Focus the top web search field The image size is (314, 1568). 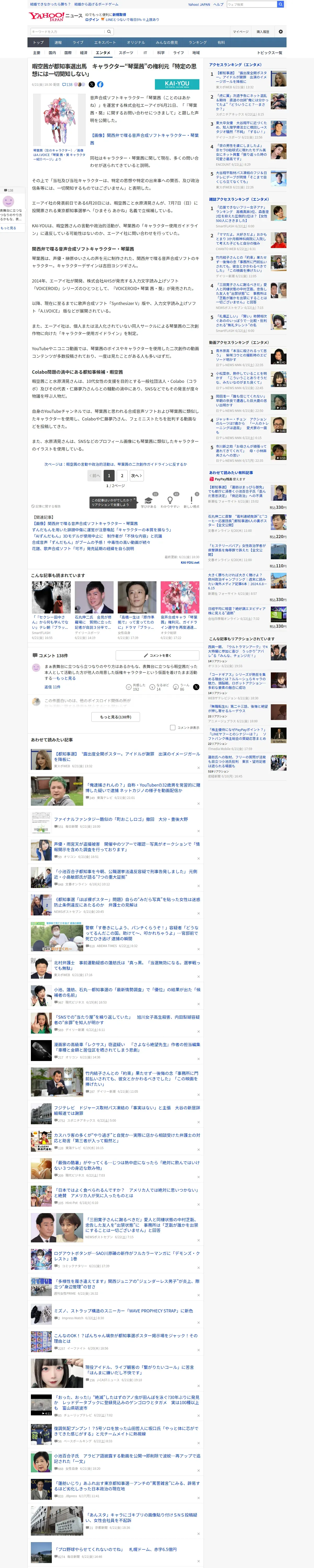[x=251, y=4]
